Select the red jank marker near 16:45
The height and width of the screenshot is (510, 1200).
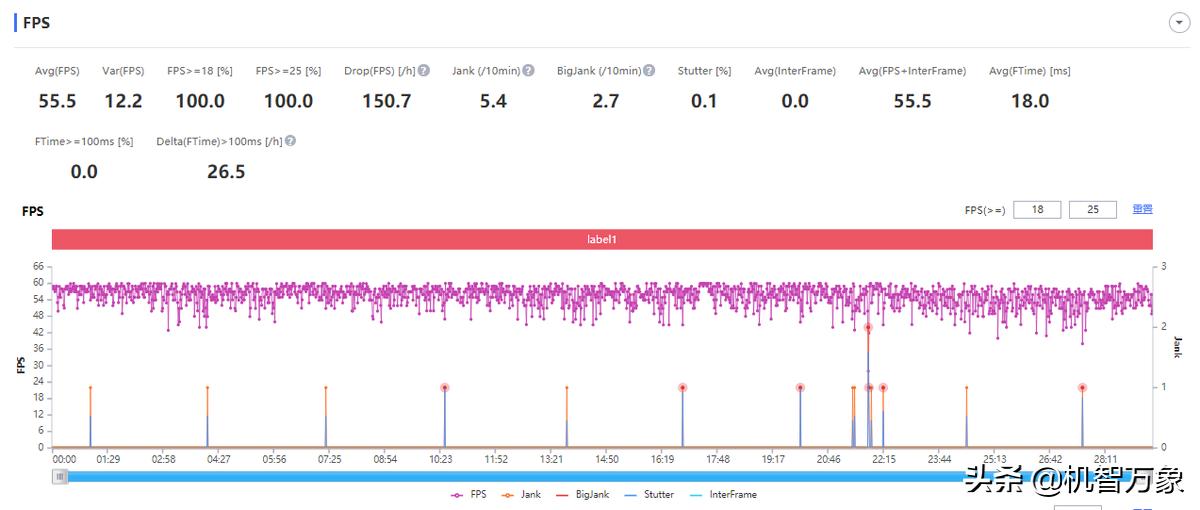click(x=682, y=388)
